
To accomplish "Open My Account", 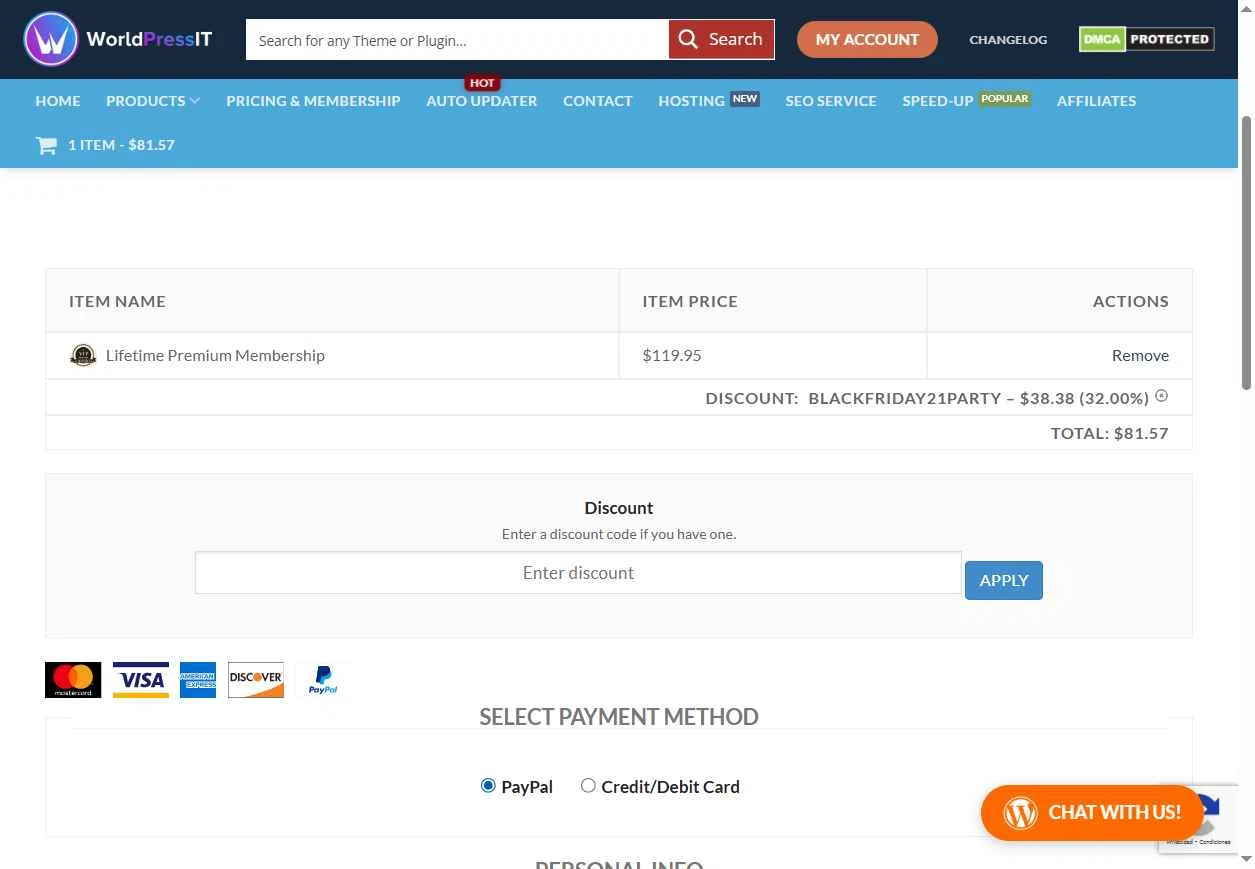I will tap(867, 39).
